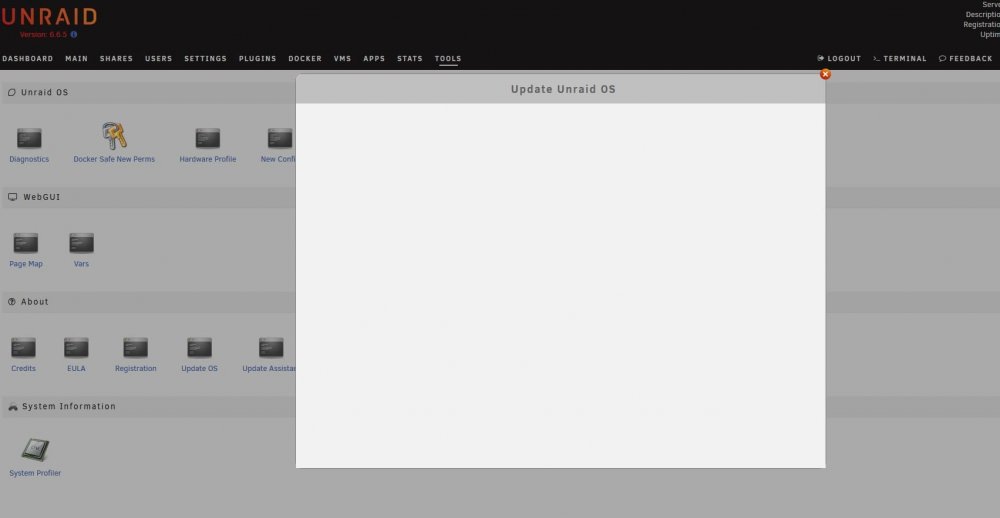Click the Diagnostics label link
The height and width of the screenshot is (518, 1000).
[x=29, y=159]
